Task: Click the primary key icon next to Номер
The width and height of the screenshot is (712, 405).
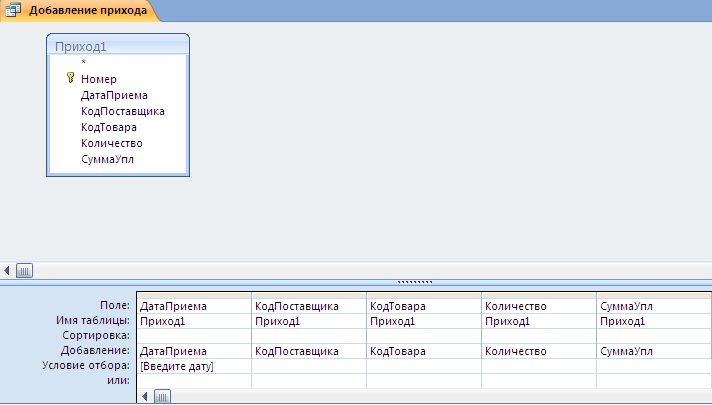Action: [x=70, y=78]
